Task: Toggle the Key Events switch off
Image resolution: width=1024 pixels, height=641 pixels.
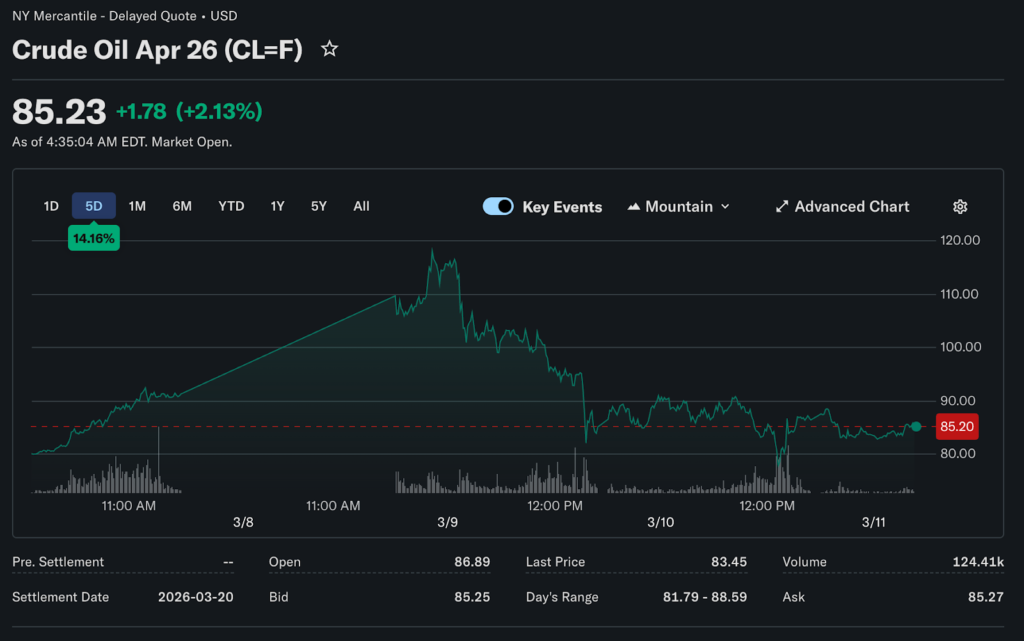Action: pyautogui.click(x=498, y=207)
